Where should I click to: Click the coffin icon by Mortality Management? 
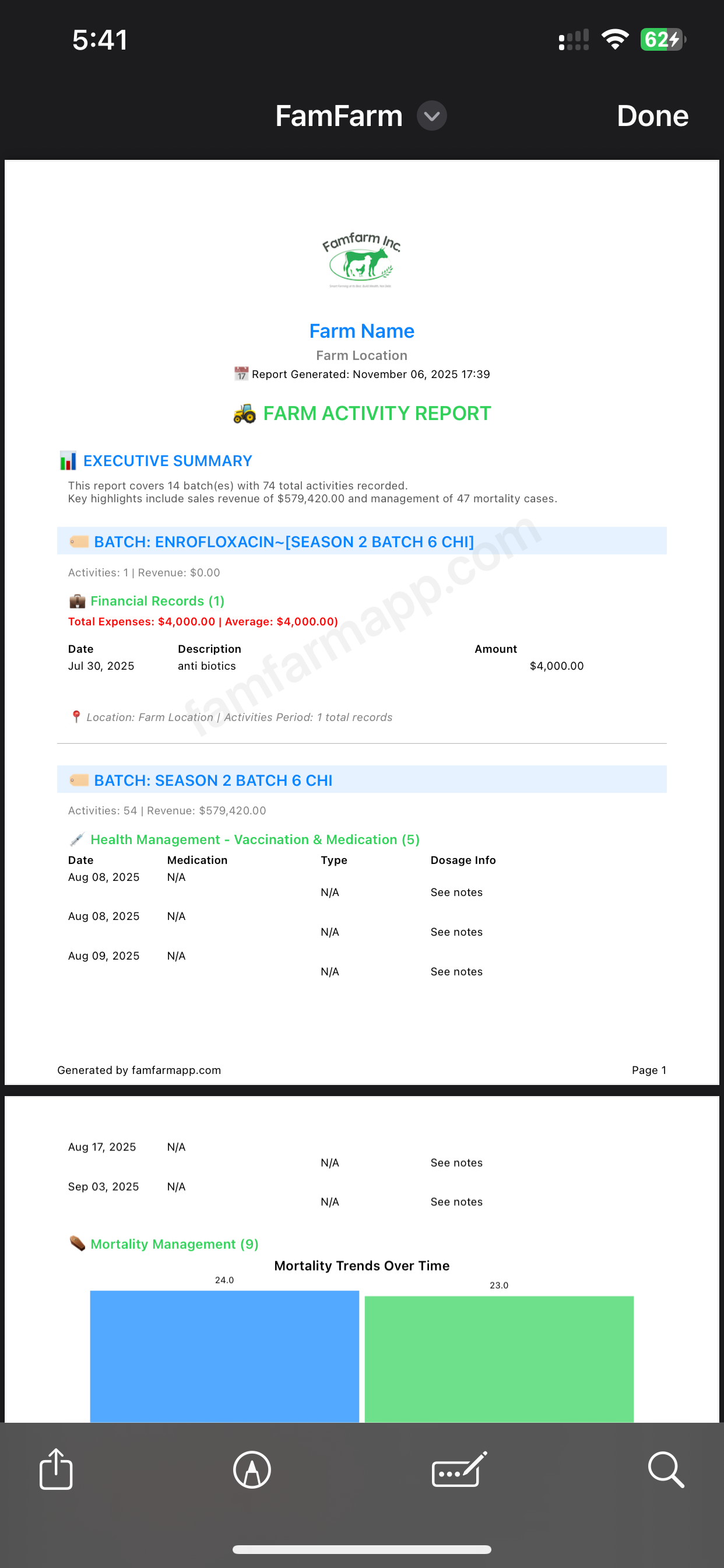[x=78, y=1244]
